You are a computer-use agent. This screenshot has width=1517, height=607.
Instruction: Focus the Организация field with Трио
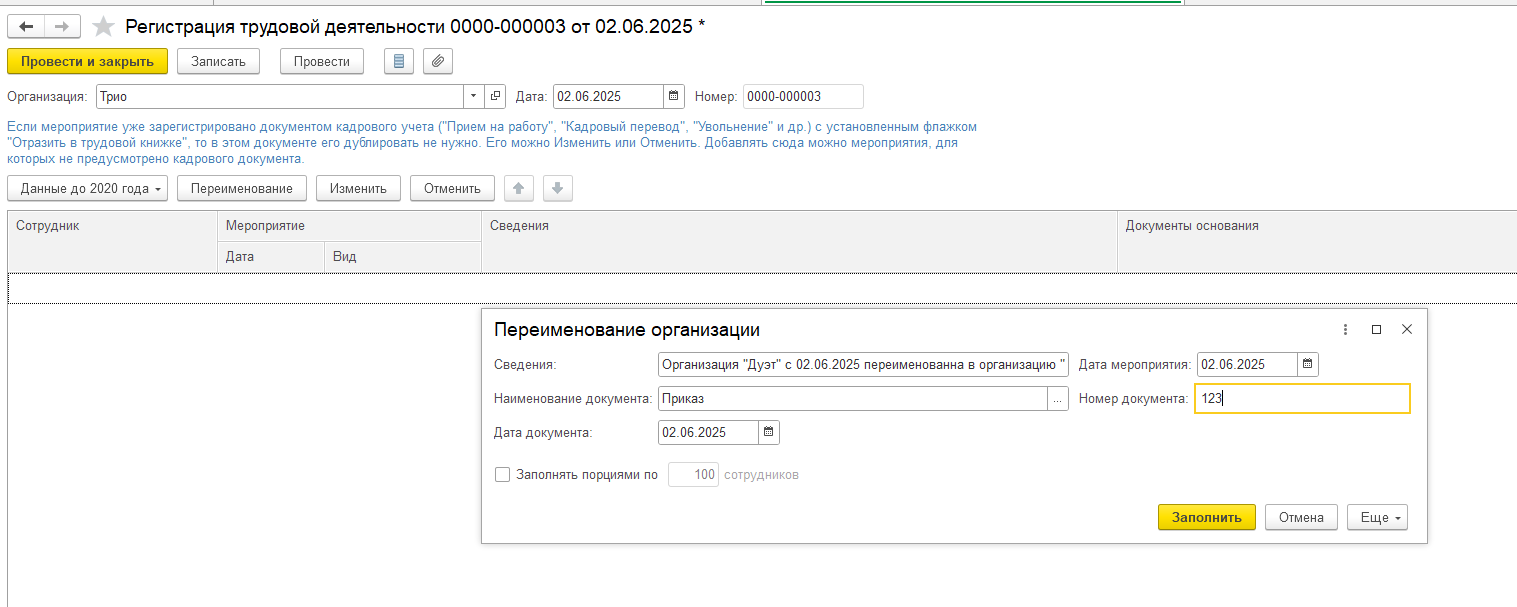(279, 97)
